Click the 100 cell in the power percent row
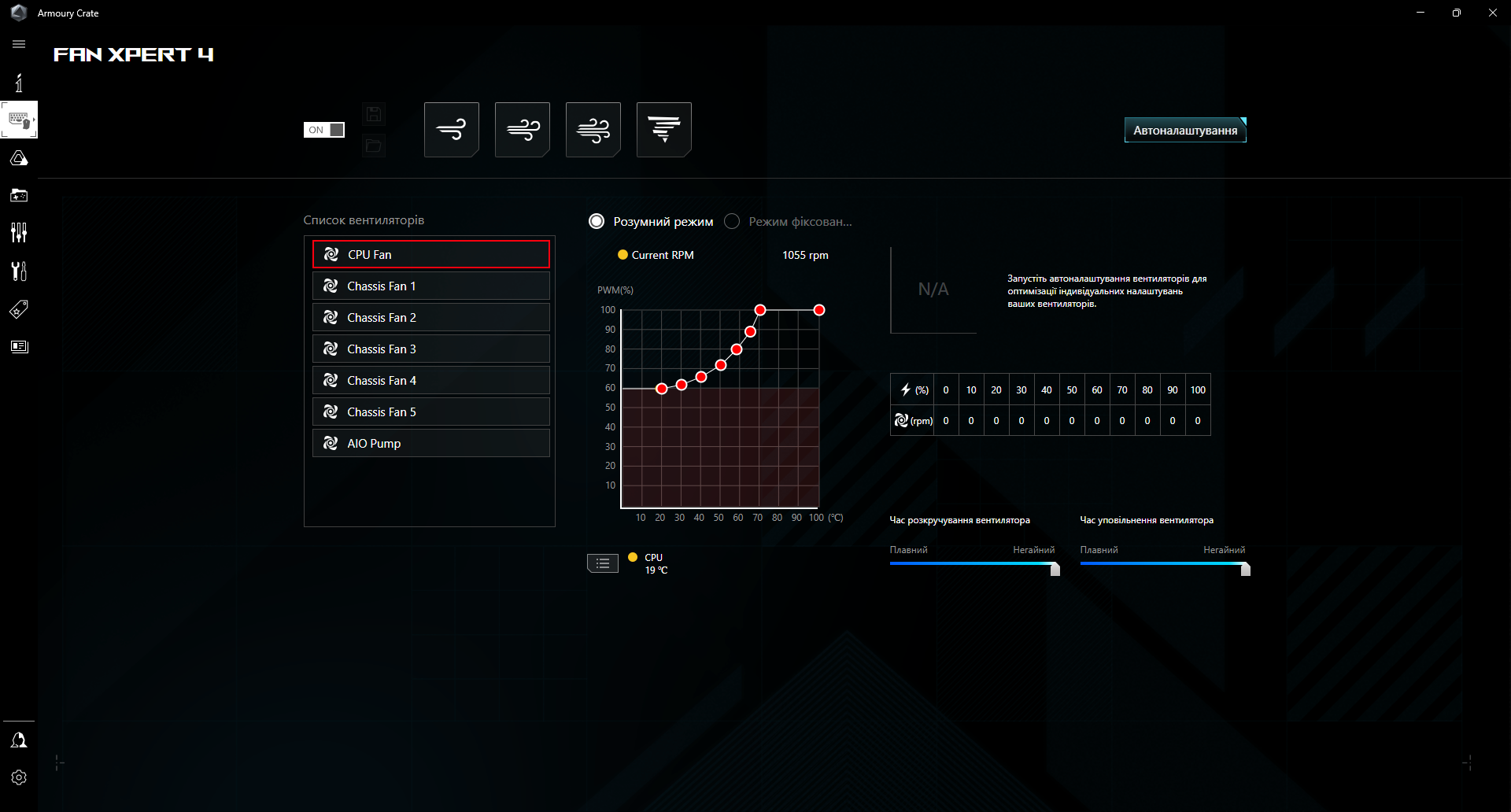Image resolution: width=1511 pixels, height=812 pixels. pos(1198,389)
